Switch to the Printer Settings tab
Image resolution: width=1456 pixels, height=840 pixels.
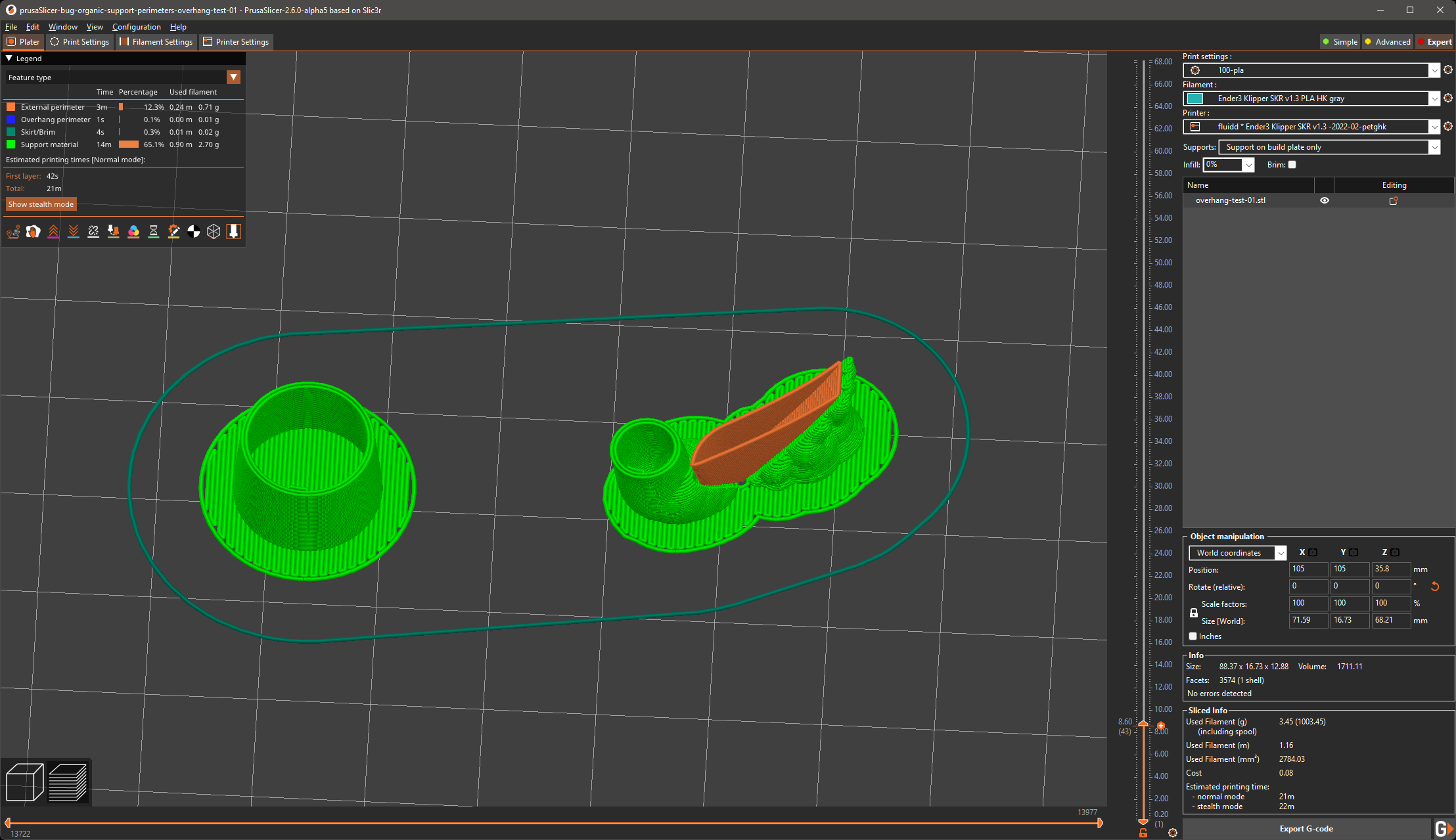236,41
